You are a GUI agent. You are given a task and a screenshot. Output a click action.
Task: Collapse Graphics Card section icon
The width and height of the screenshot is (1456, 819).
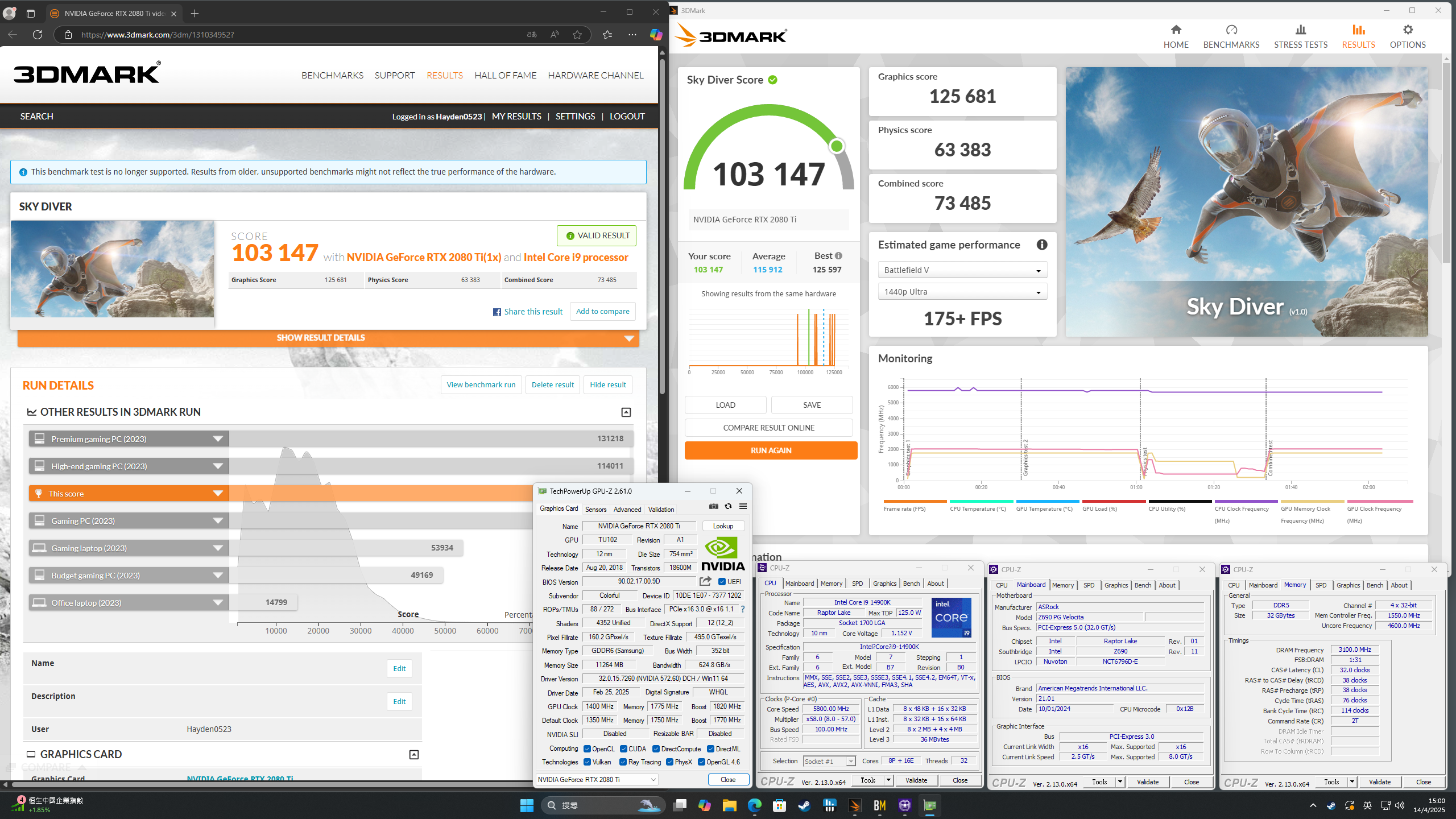[414, 755]
